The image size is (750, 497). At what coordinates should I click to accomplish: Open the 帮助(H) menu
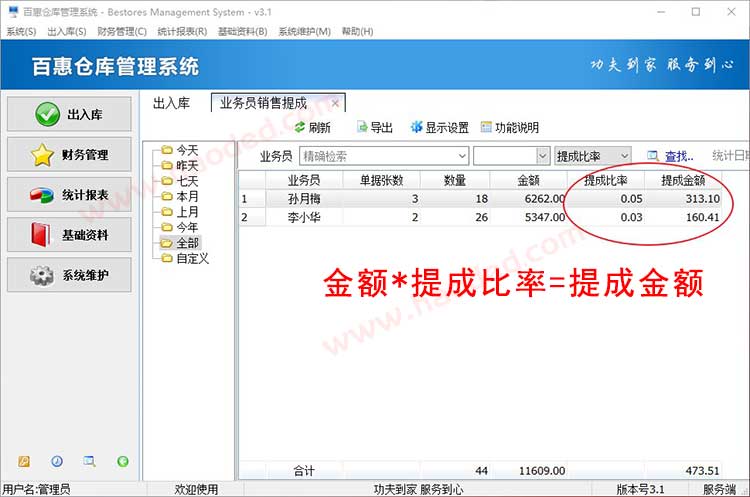357,32
